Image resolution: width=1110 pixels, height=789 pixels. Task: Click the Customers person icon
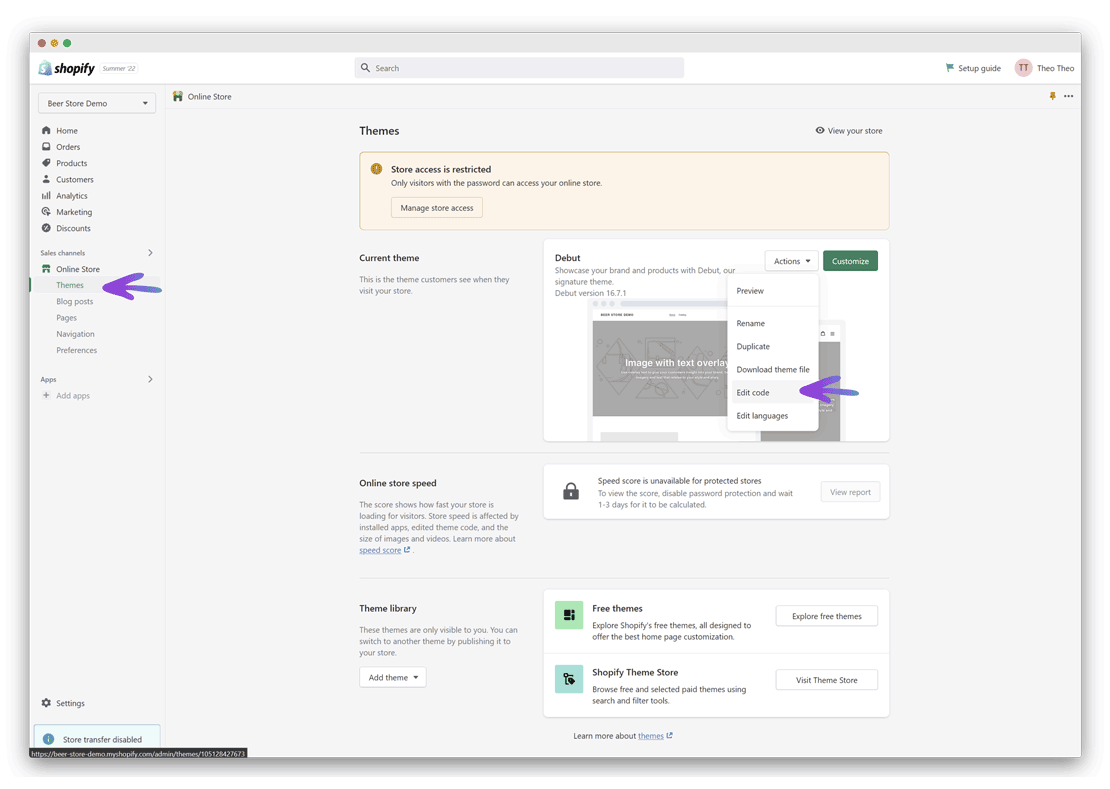46,179
